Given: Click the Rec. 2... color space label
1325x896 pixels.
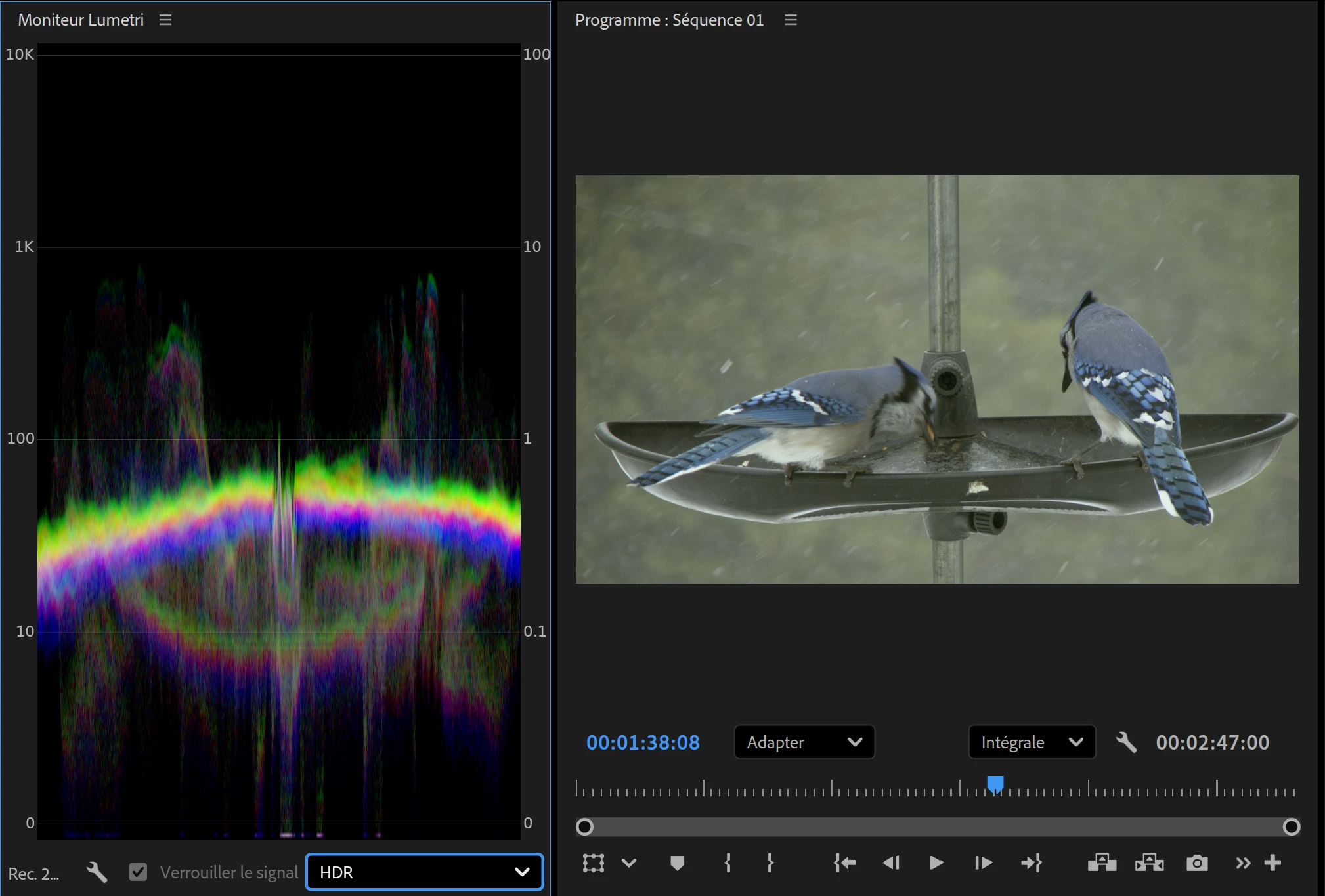Looking at the screenshot, I should tap(33, 874).
